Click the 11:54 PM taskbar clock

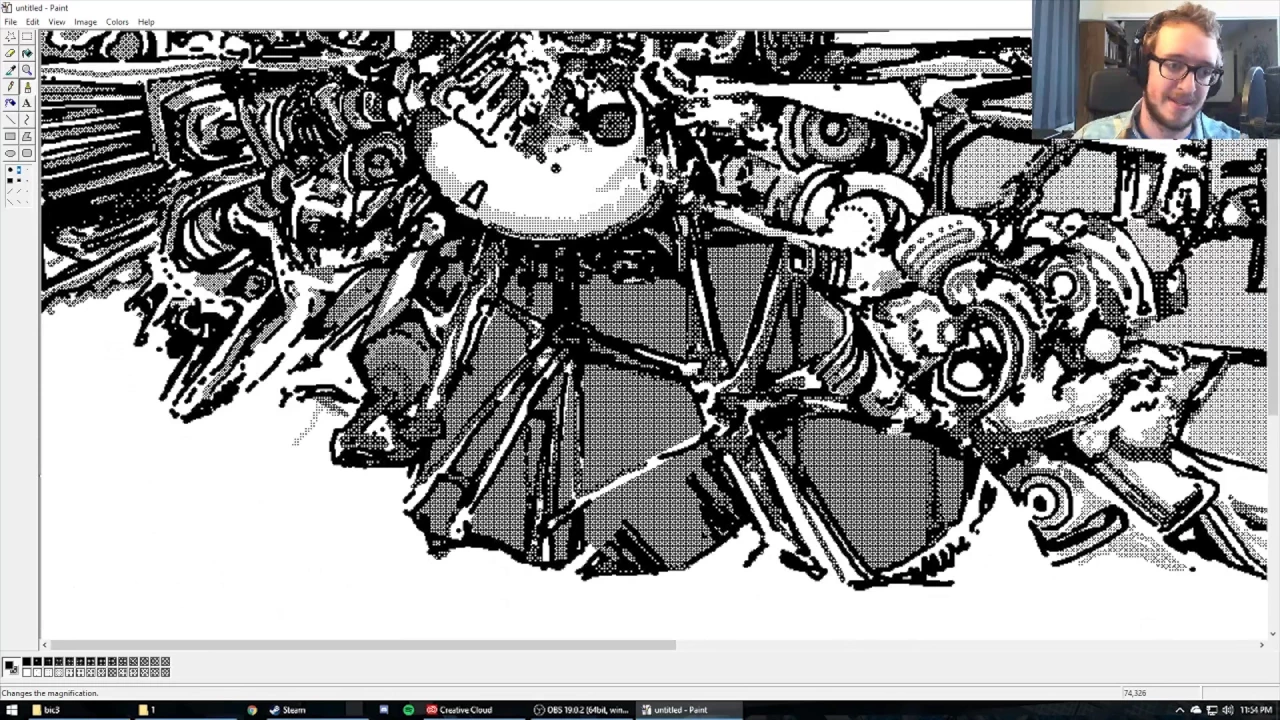(1256, 710)
